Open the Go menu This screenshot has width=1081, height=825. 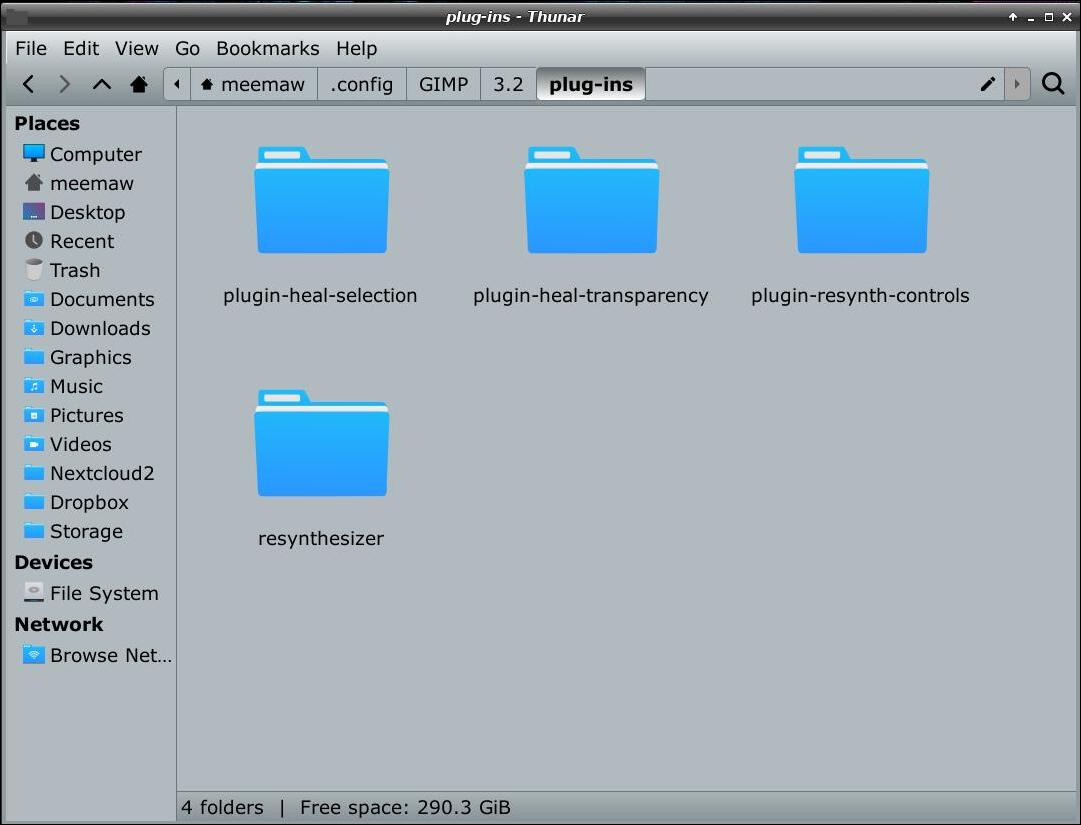(187, 48)
